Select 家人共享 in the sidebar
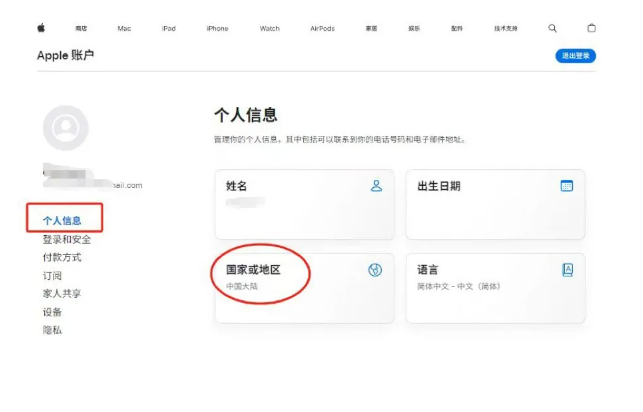643x412 pixels. click(x=62, y=294)
